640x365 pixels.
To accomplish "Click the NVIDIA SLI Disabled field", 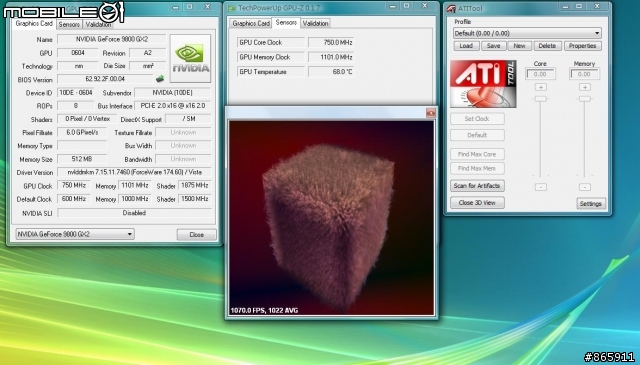I will click(134, 213).
